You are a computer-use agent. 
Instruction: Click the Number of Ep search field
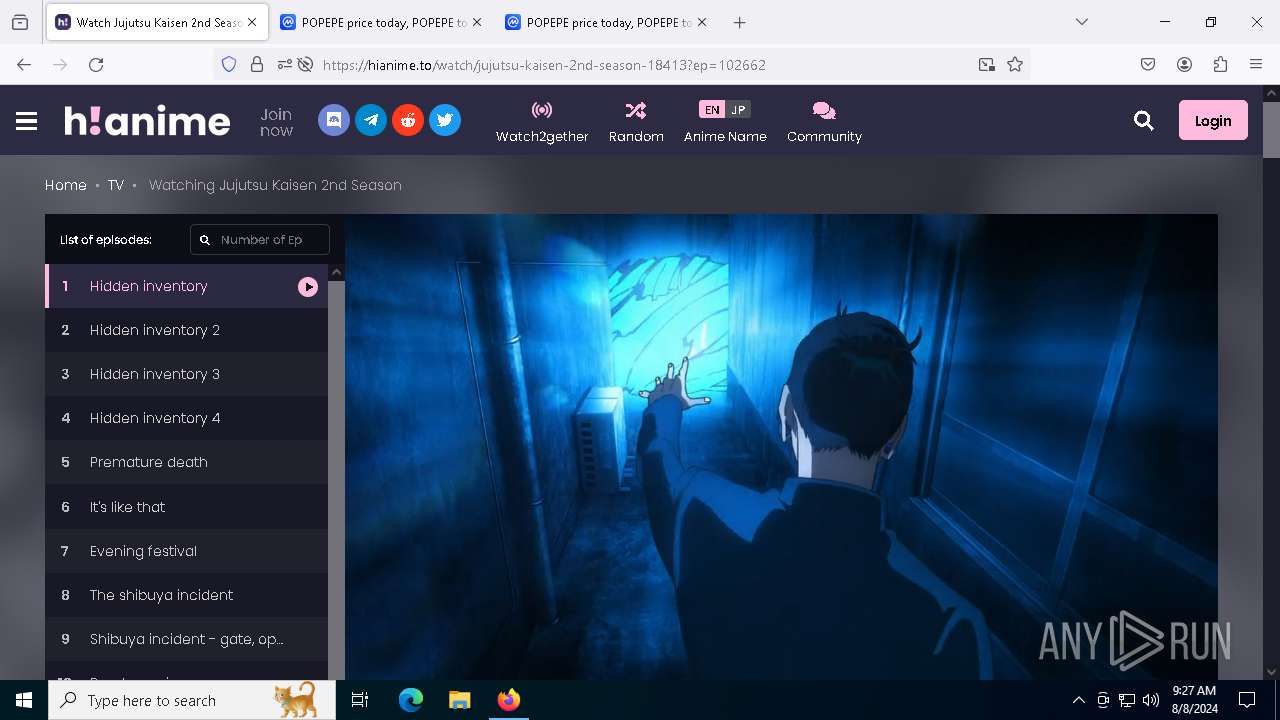[x=260, y=240]
